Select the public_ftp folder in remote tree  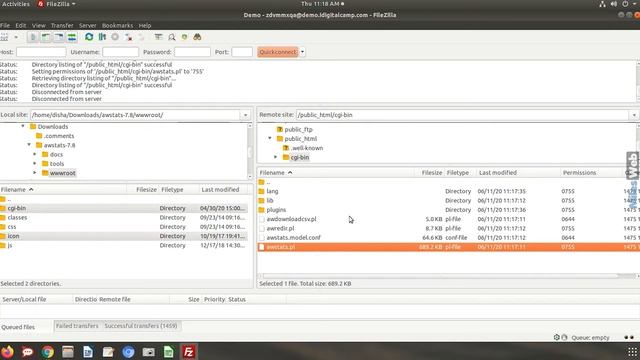[x=298, y=129]
